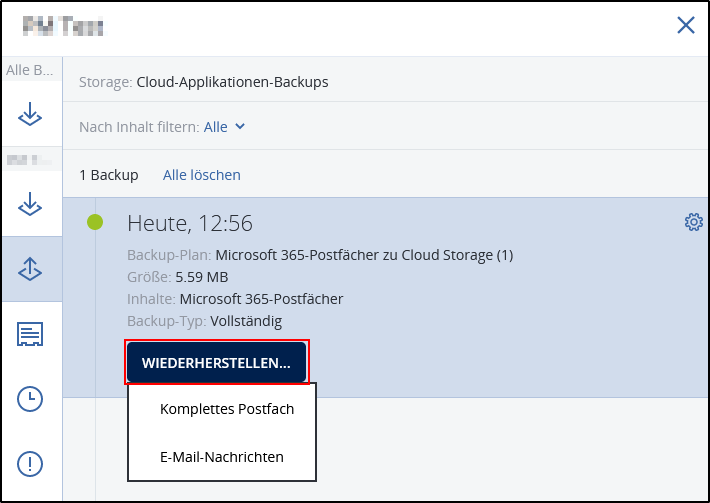The image size is (710, 503).
Task: Click the second download-arrow sidebar icon
Action: [31, 203]
